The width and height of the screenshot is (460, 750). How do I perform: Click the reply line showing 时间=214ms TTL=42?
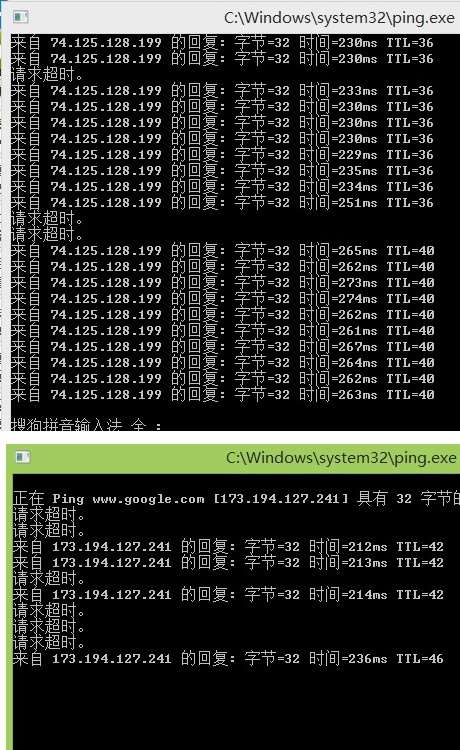click(x=228, y=595)
